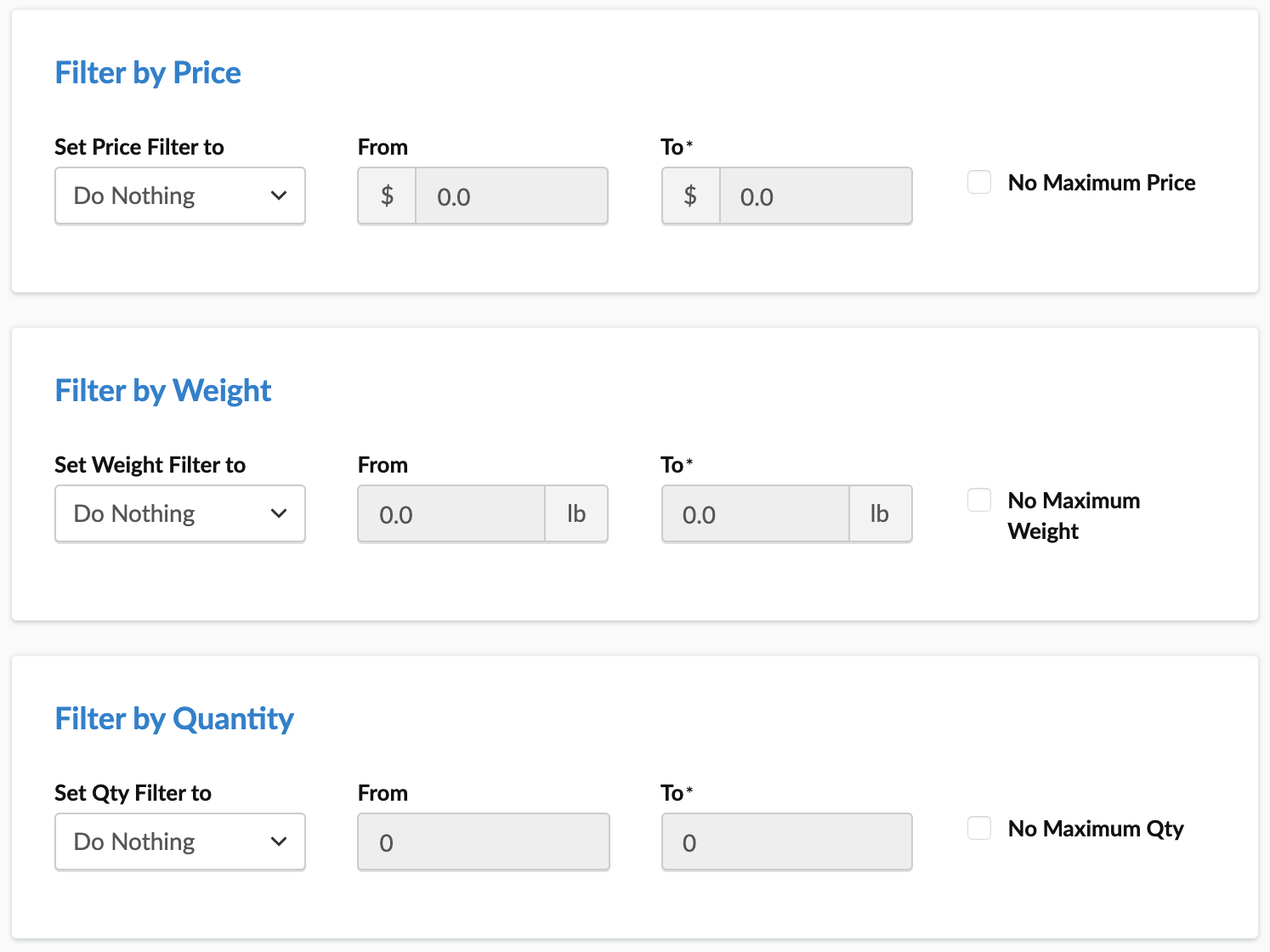The image size is (1270, 952).
Task: Enable the No Maximum Price checkbox
Action: point(979,182)
